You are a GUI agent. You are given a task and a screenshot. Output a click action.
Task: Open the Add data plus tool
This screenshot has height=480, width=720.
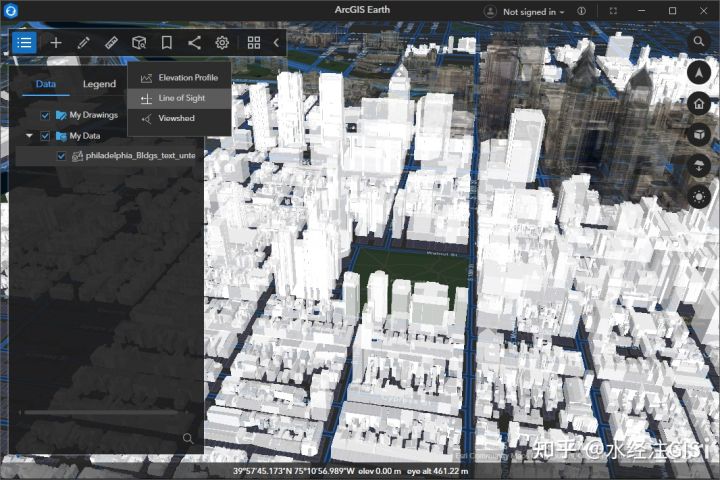[56, 43]
